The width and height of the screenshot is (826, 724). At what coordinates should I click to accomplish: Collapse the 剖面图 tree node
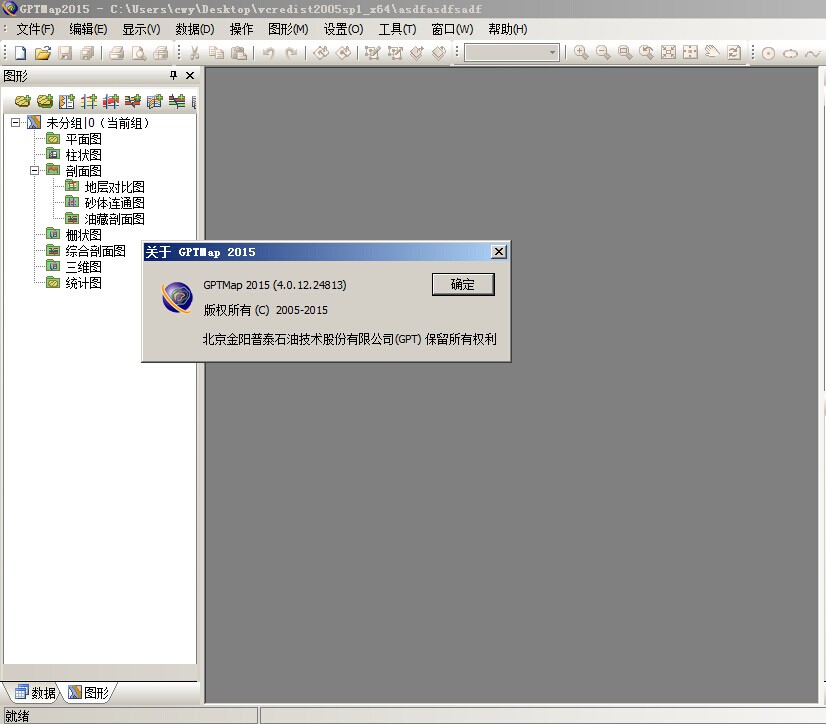point(35,171)
